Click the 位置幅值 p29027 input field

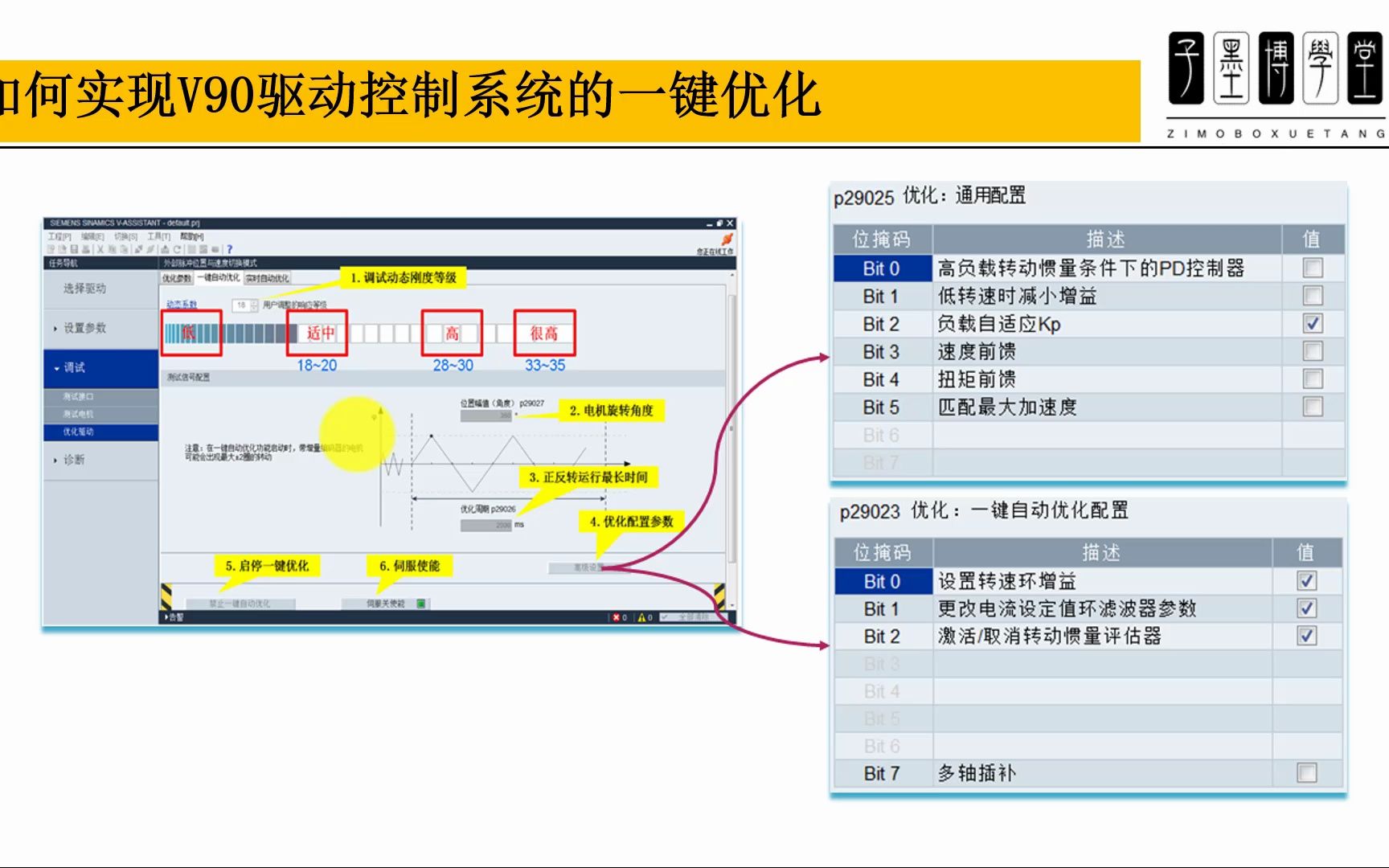[x=487, y=416]
